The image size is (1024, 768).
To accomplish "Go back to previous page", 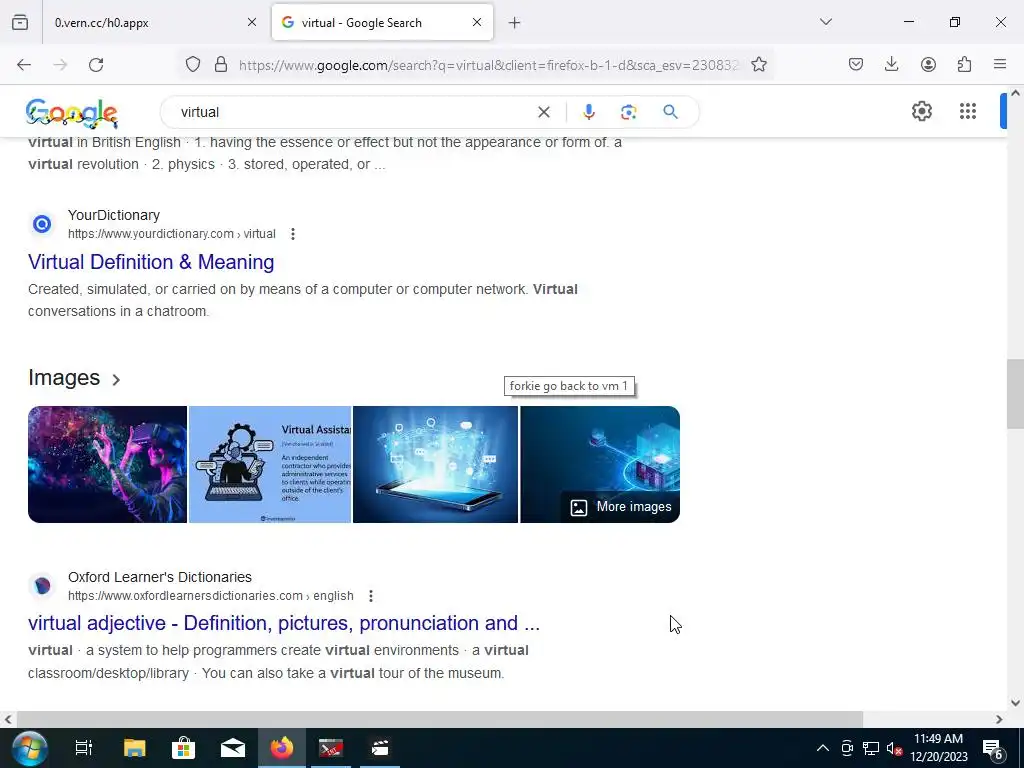I will pyautogui.click(x=24, y=64).
